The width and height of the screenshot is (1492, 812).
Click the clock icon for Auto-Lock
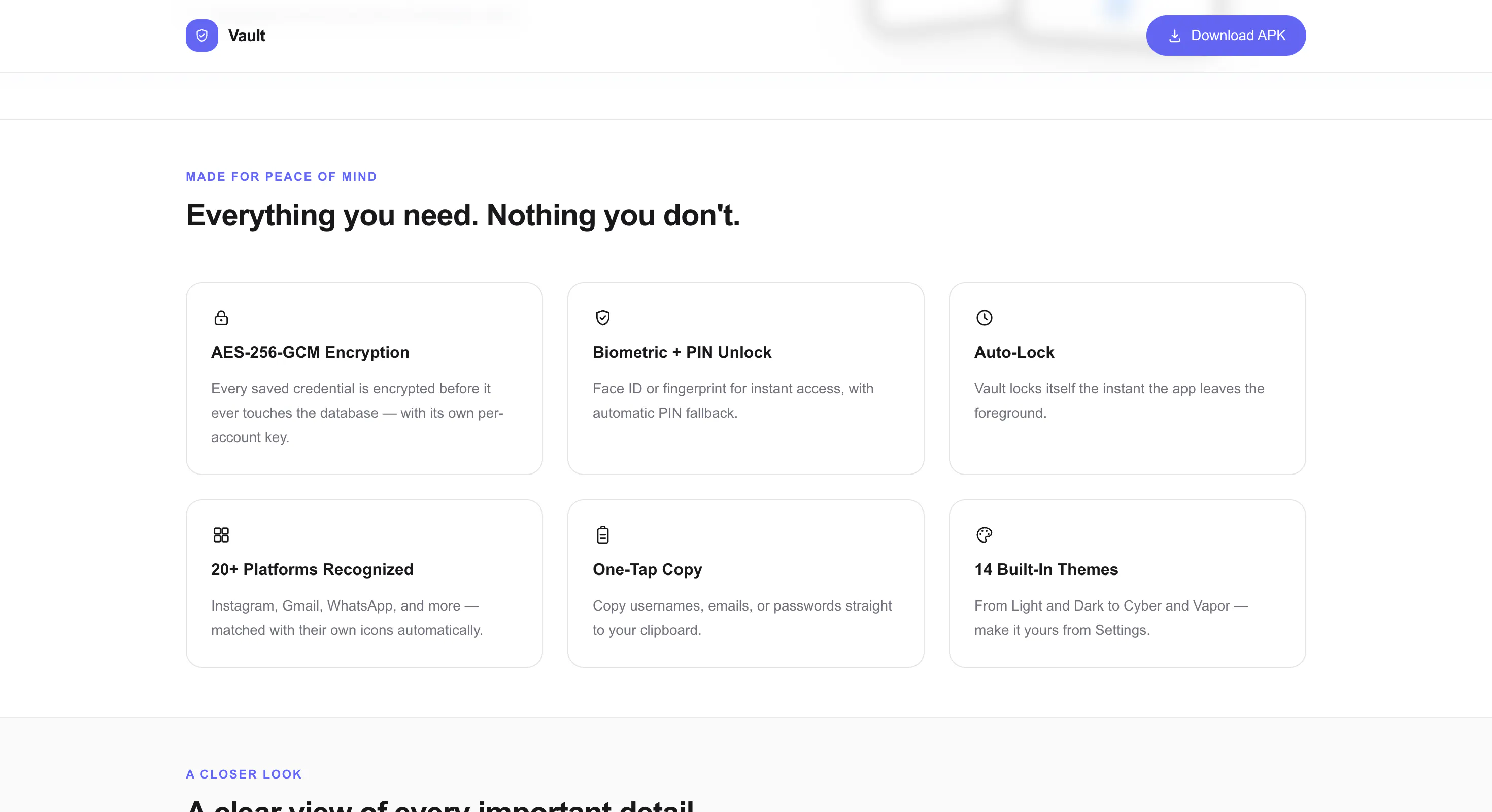pyautogui.click(x=985, y=317)
